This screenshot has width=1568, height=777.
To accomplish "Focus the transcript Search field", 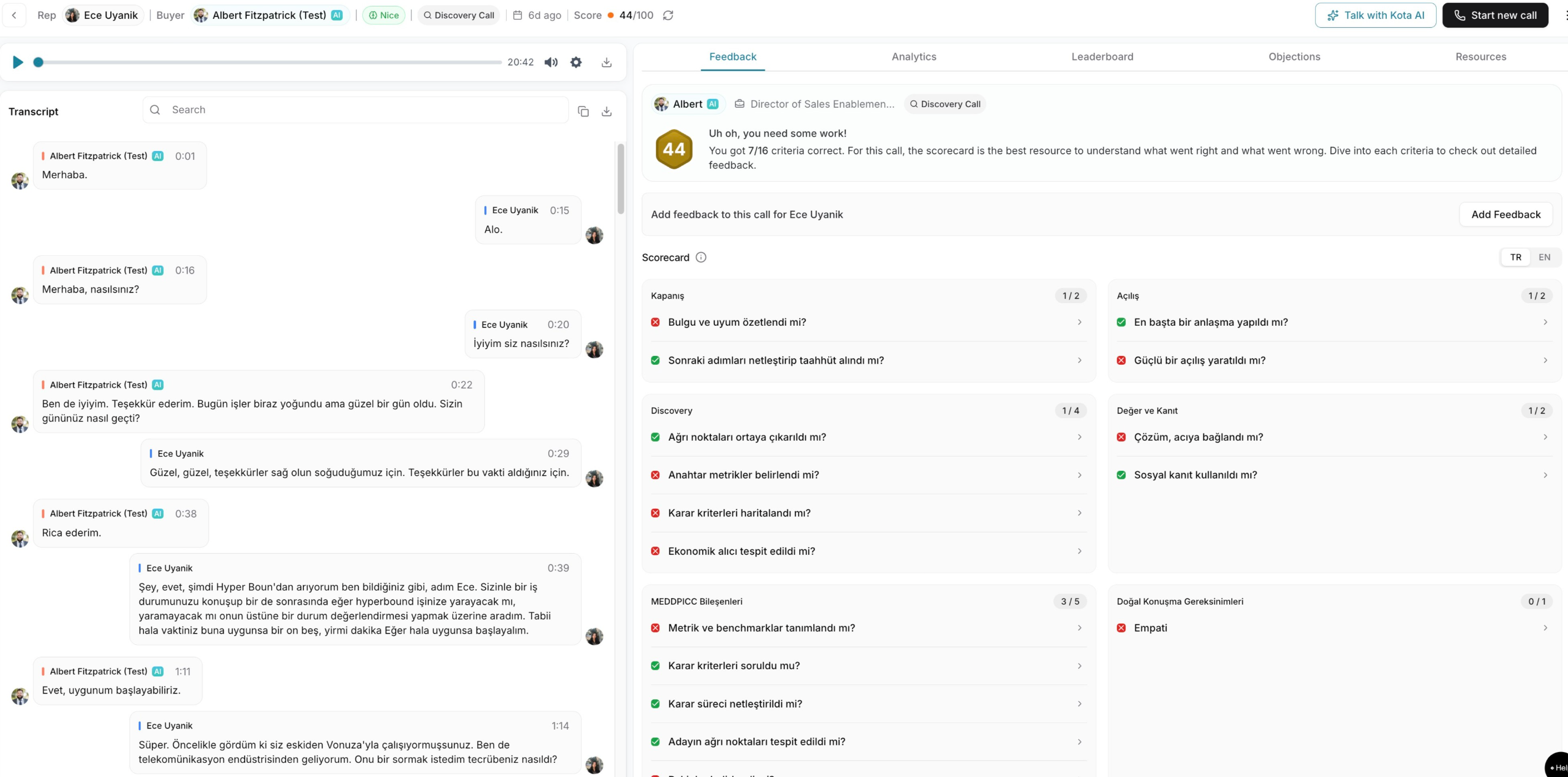I will coord(356,110).
